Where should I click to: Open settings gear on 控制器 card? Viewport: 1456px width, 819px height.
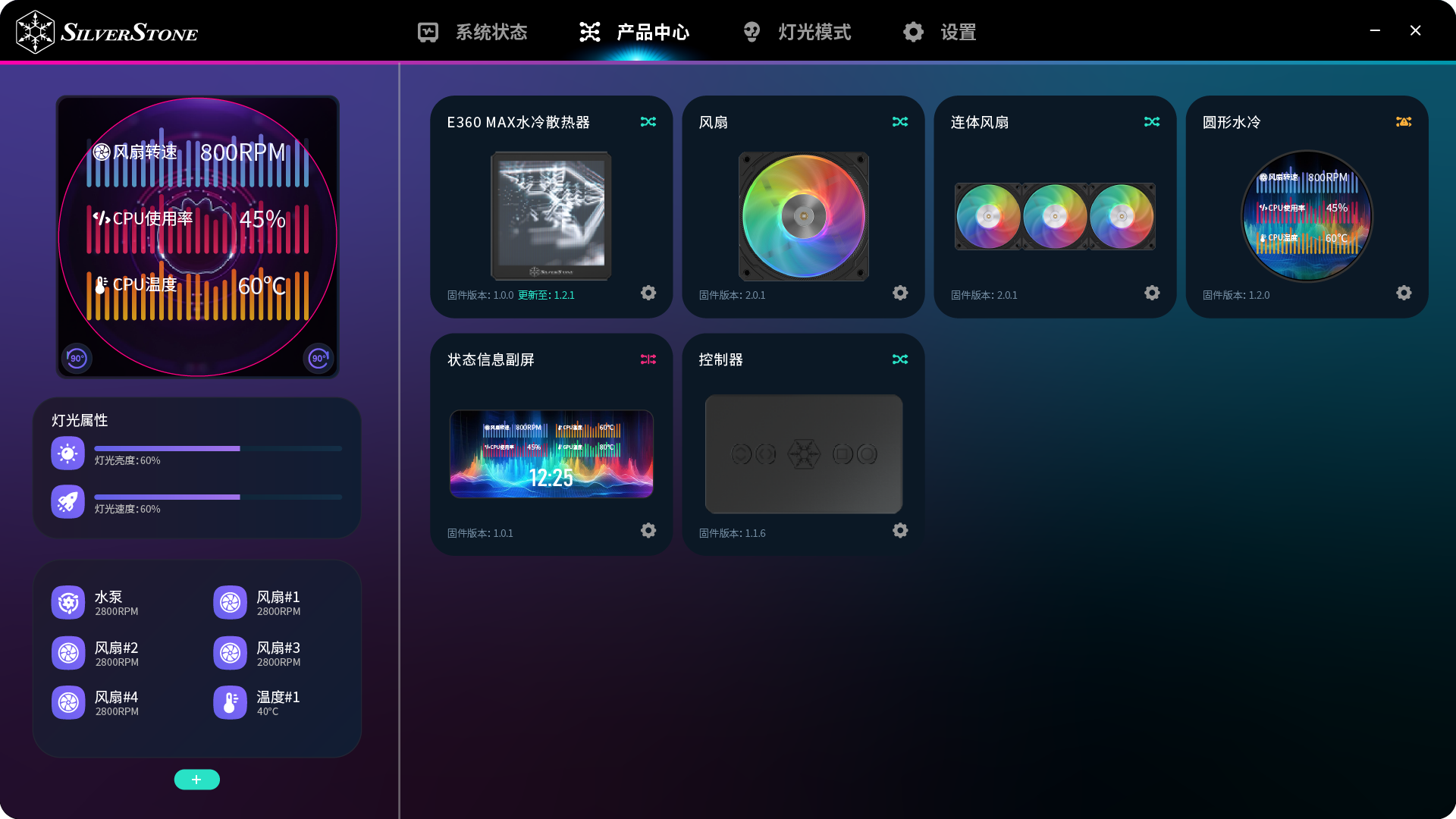pos(899,531)
